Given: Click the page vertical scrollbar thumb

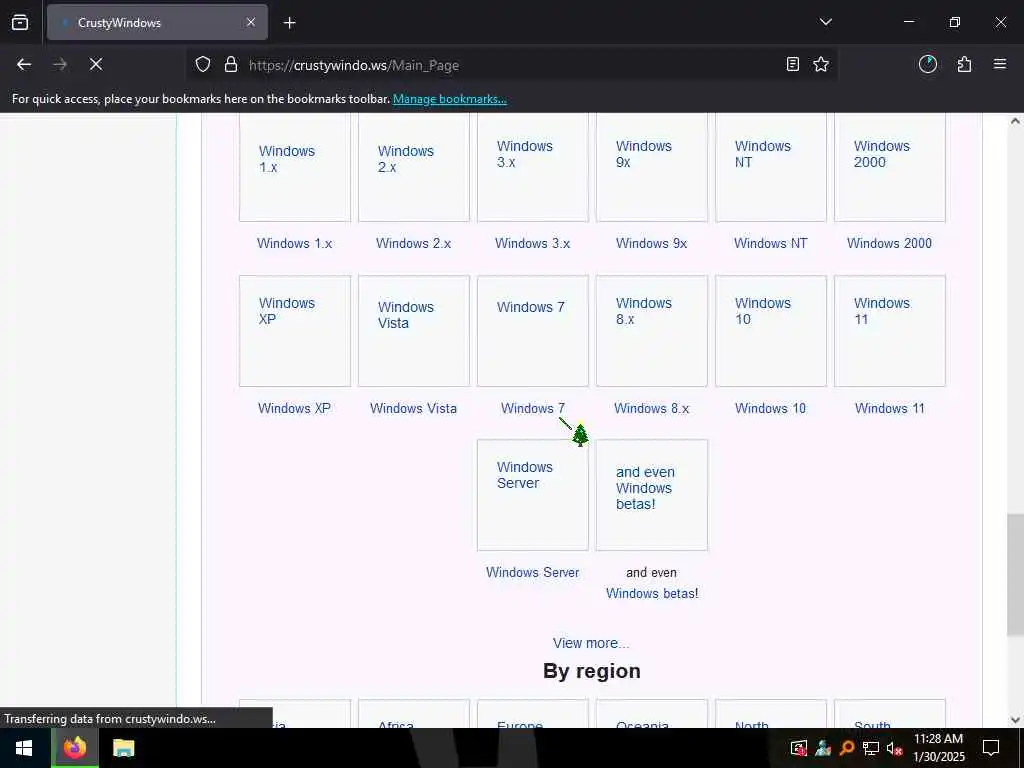Looking at the screenshot, I should (1015, 575).
